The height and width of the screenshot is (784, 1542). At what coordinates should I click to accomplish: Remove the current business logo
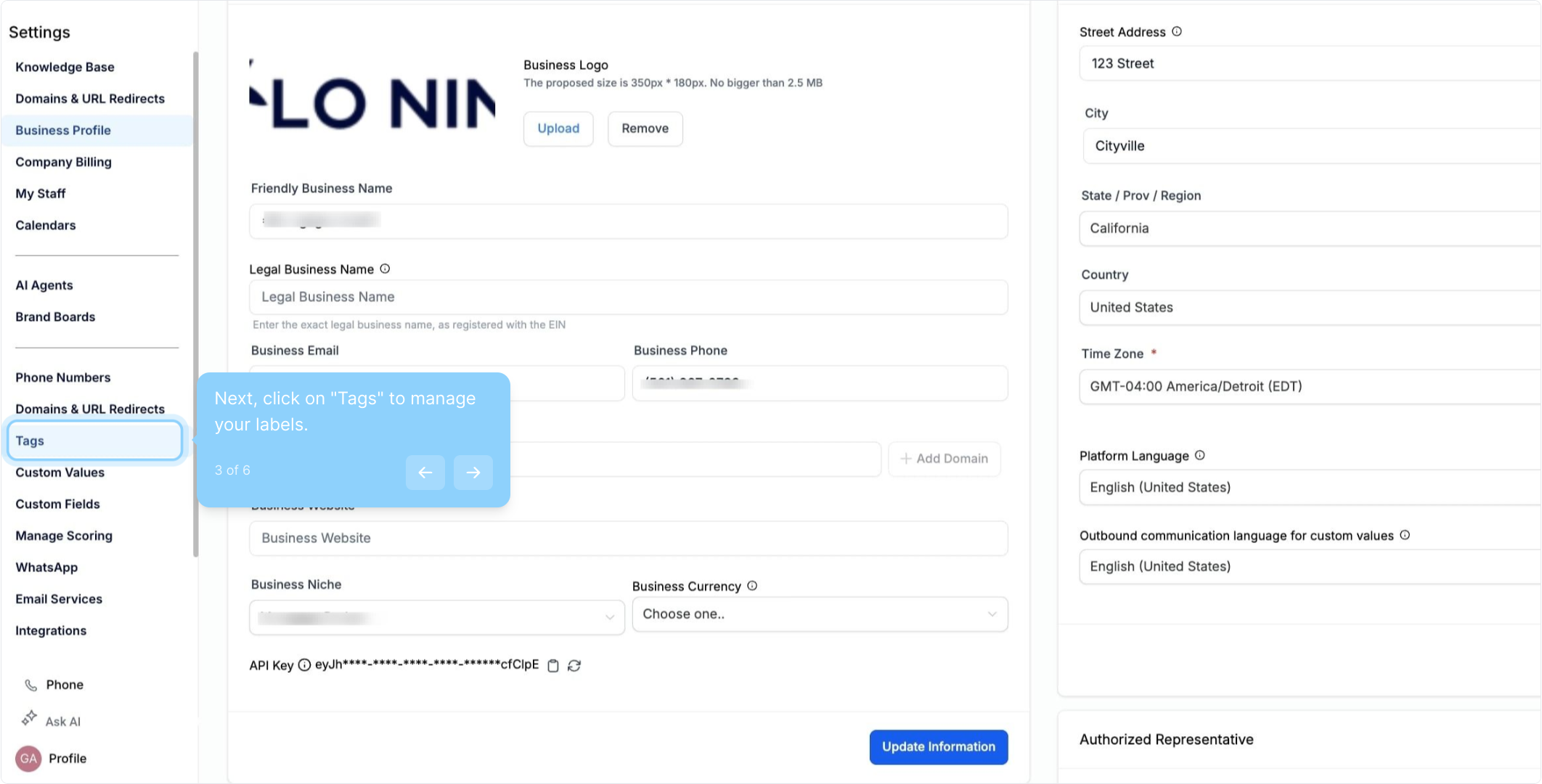(x=645, y=128)
